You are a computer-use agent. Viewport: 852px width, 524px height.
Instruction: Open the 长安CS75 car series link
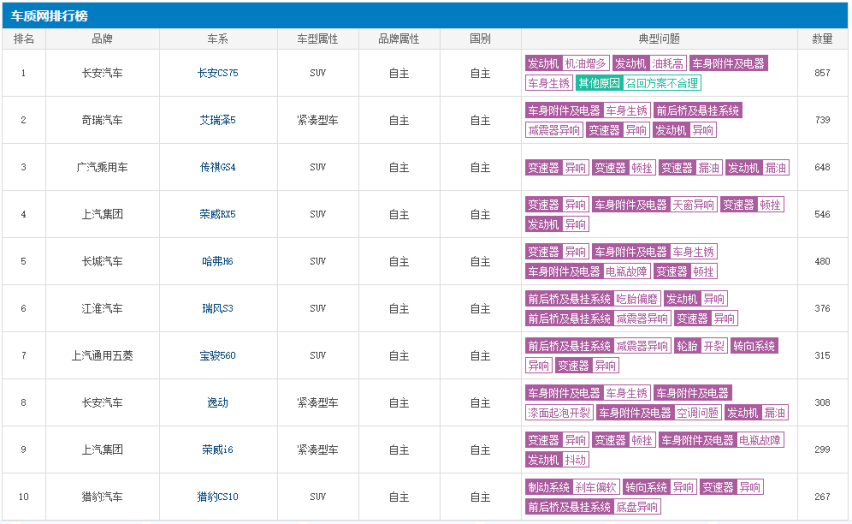[217, 73]
